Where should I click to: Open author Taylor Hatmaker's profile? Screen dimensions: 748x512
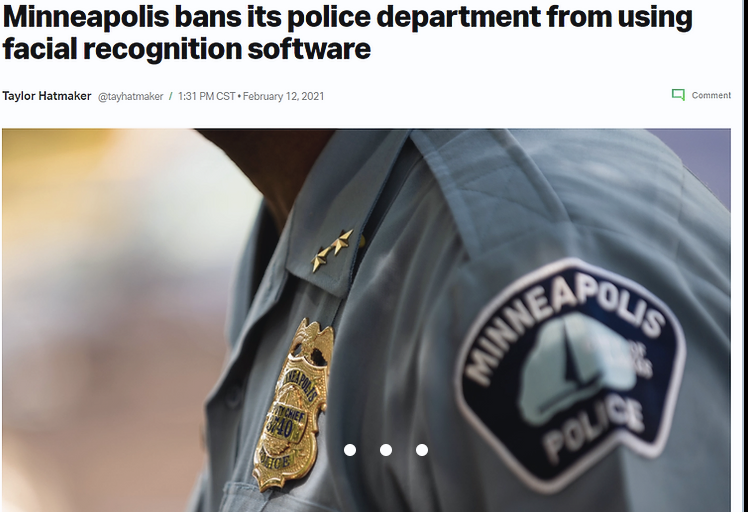[47, 96]
